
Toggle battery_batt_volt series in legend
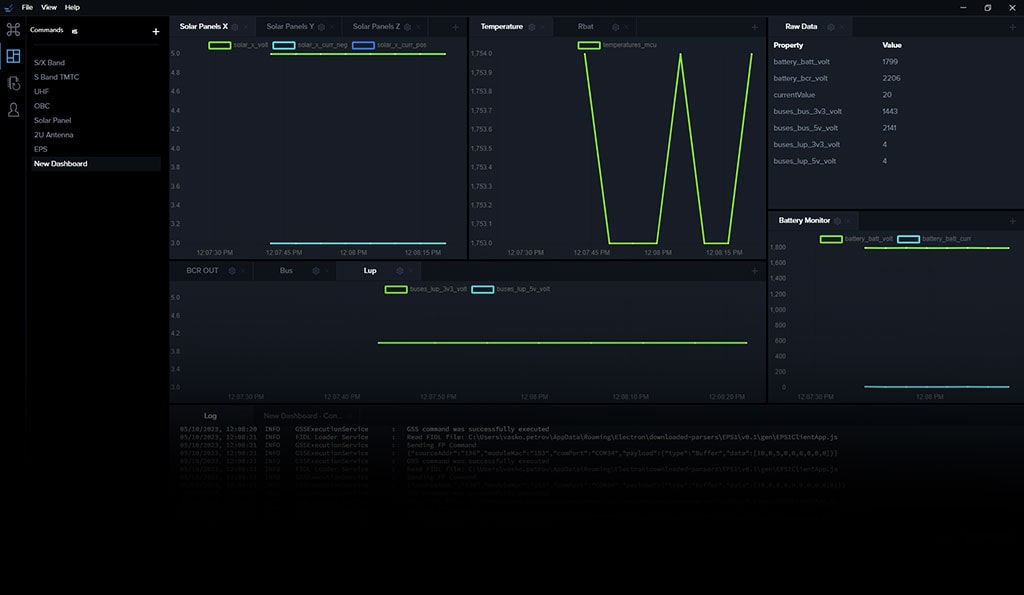[856, 239]
